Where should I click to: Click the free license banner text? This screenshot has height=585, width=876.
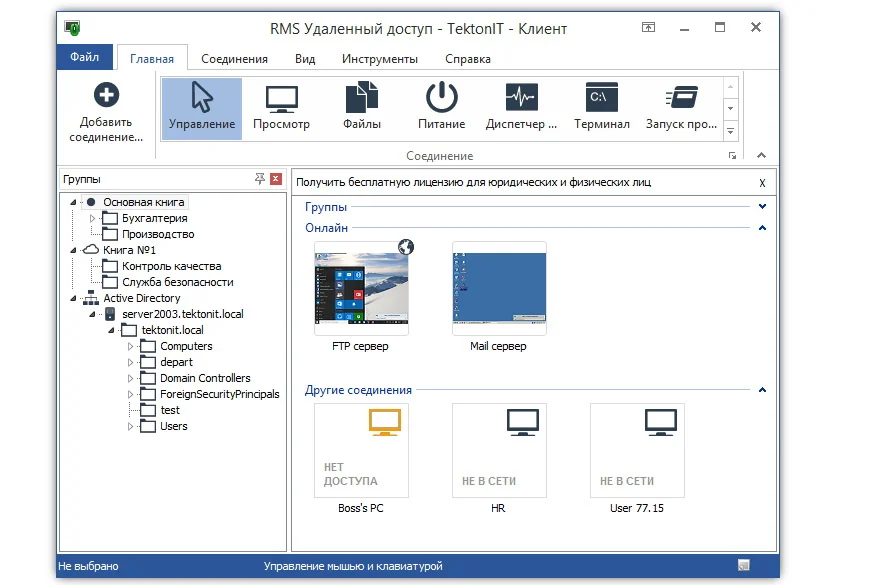(473, 182)
